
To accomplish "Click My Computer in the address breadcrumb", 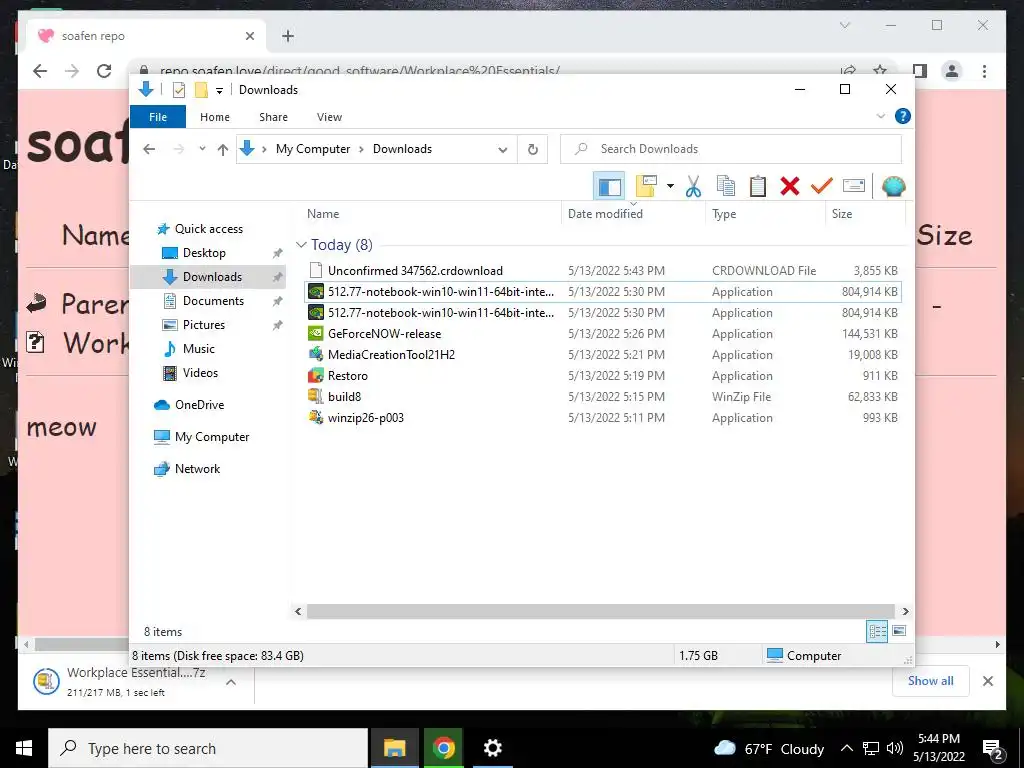I will point(313,149).
